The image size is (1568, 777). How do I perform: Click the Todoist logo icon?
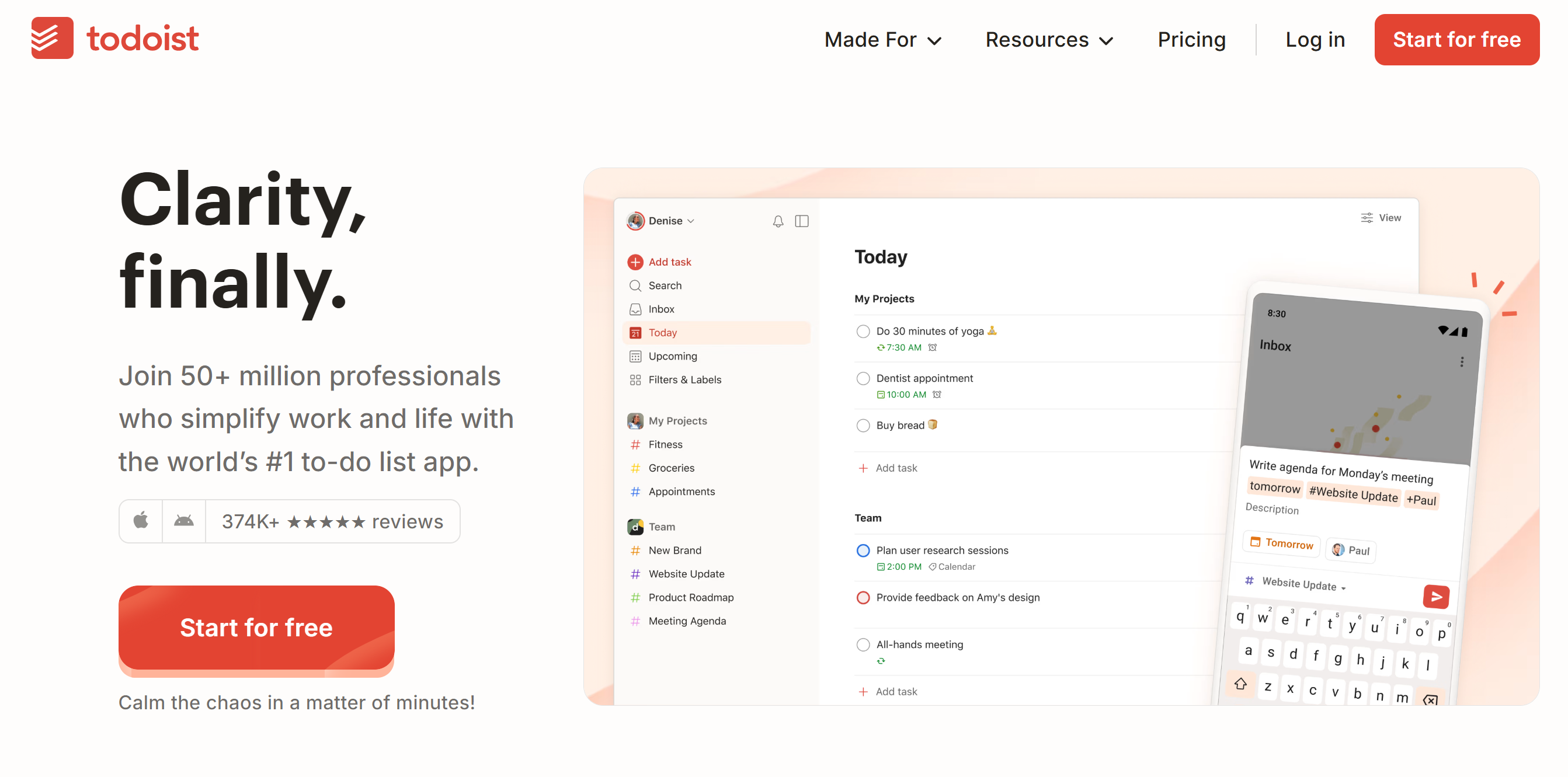point(53,38)
